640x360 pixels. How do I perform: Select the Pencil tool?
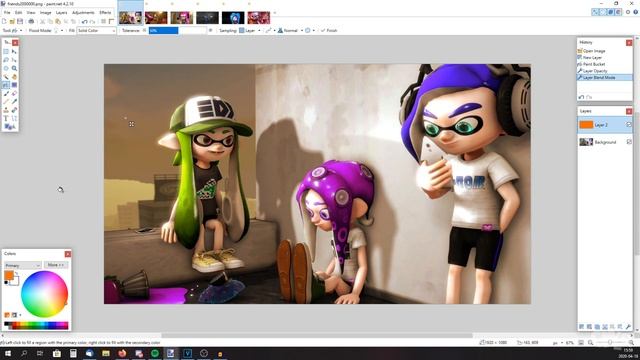coord(6,102)
